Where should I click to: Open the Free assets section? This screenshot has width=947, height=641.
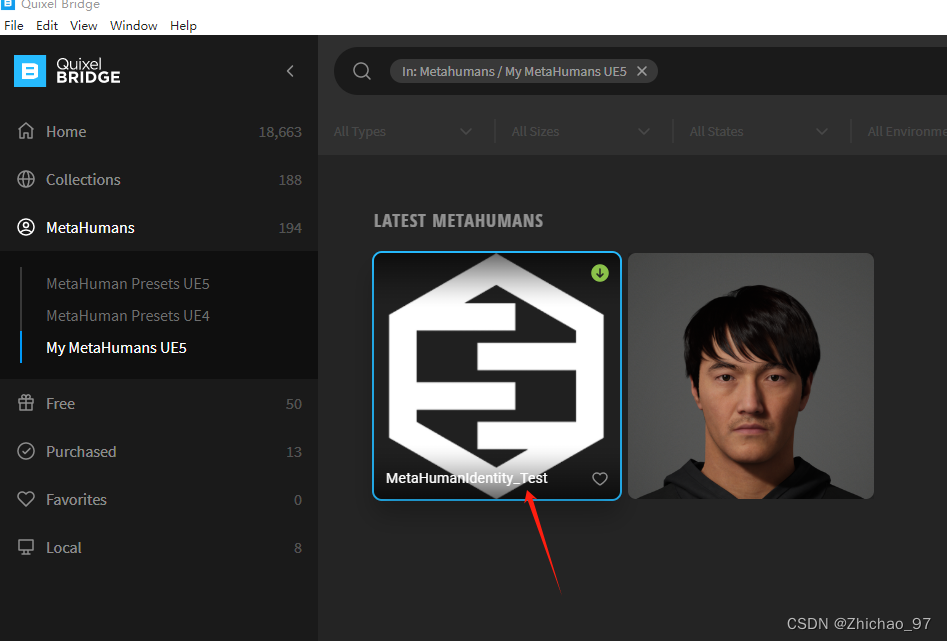pos(159,403)
